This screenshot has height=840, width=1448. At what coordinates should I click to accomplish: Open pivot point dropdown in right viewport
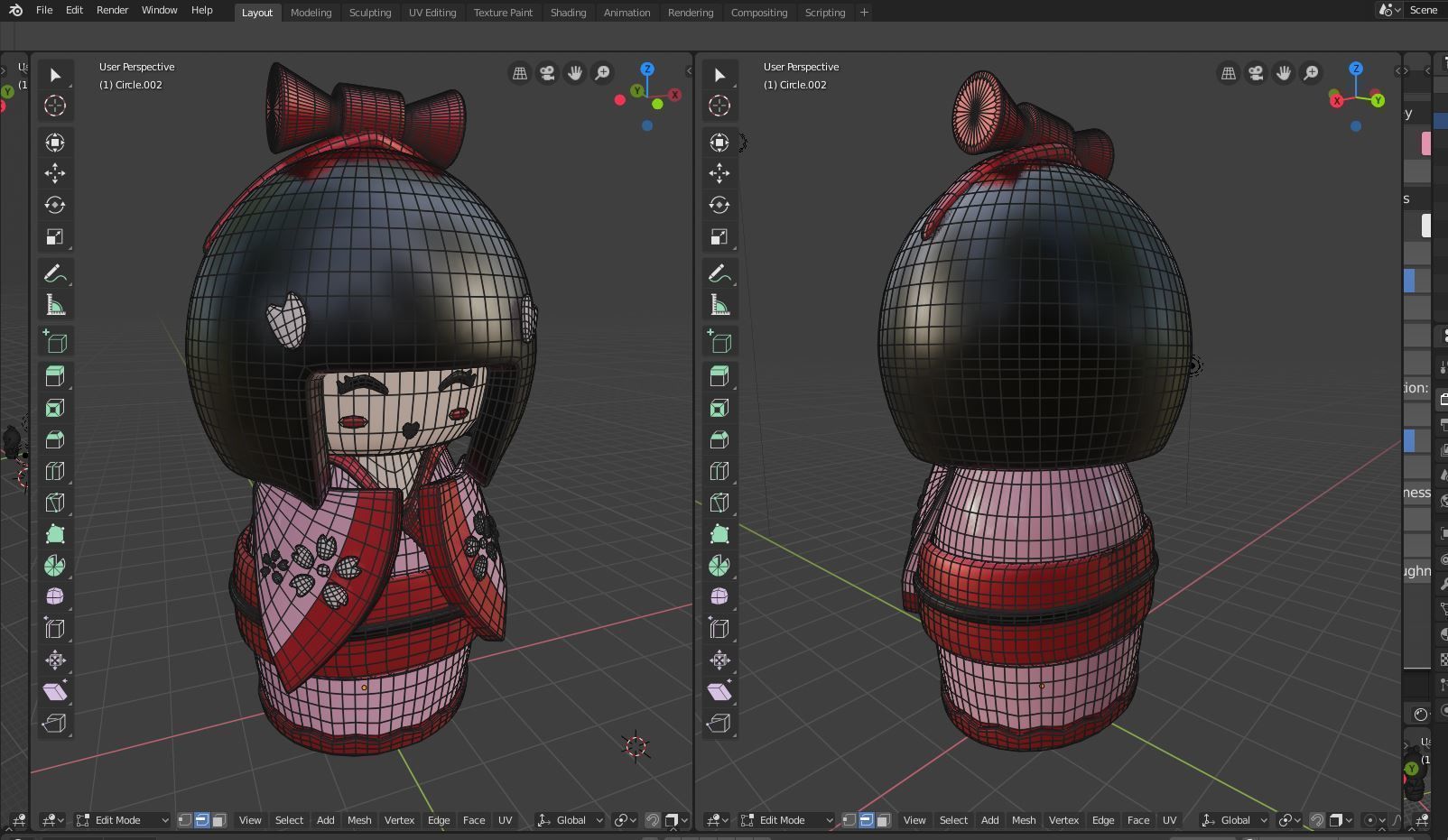1290,820
